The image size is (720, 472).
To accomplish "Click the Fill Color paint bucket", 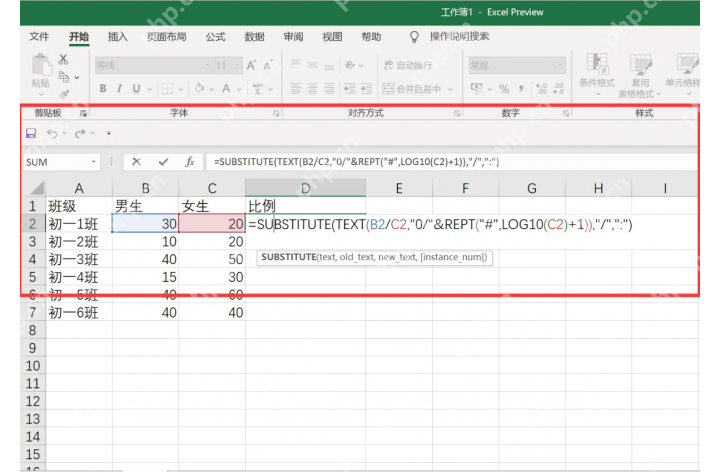I will (199, 88).
